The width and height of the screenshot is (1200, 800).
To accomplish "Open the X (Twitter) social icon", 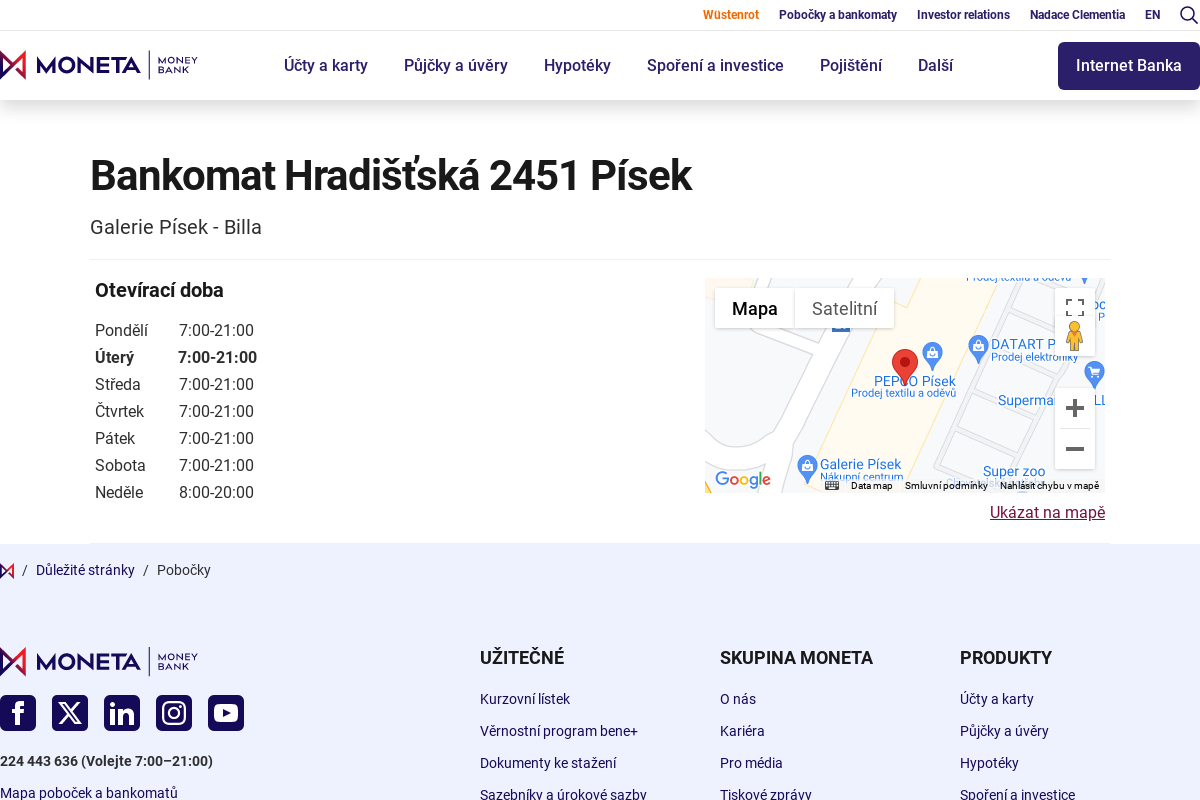I will point(70,713).
